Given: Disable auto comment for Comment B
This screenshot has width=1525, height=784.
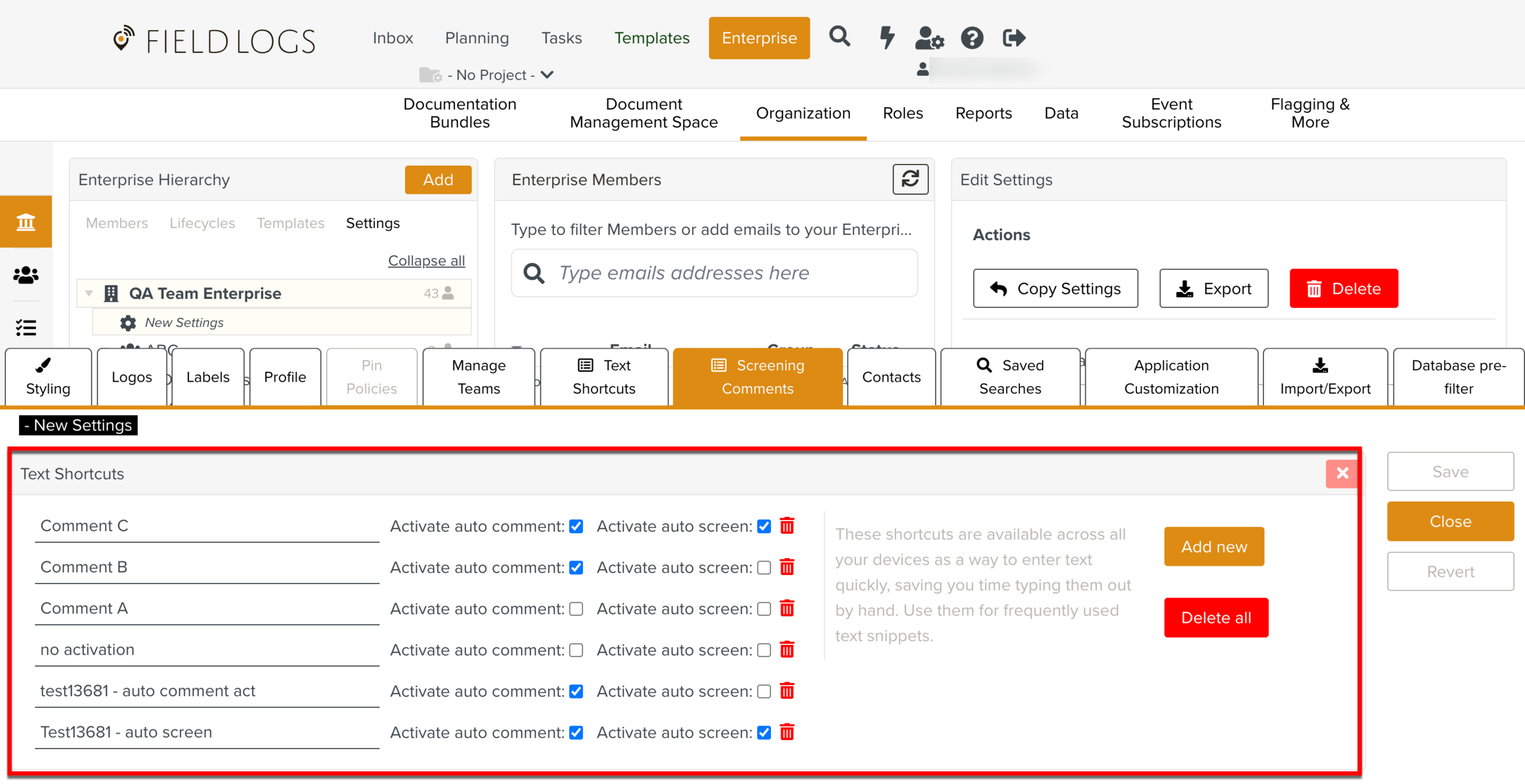Looking at the screenshot, I should pos(576,568).
